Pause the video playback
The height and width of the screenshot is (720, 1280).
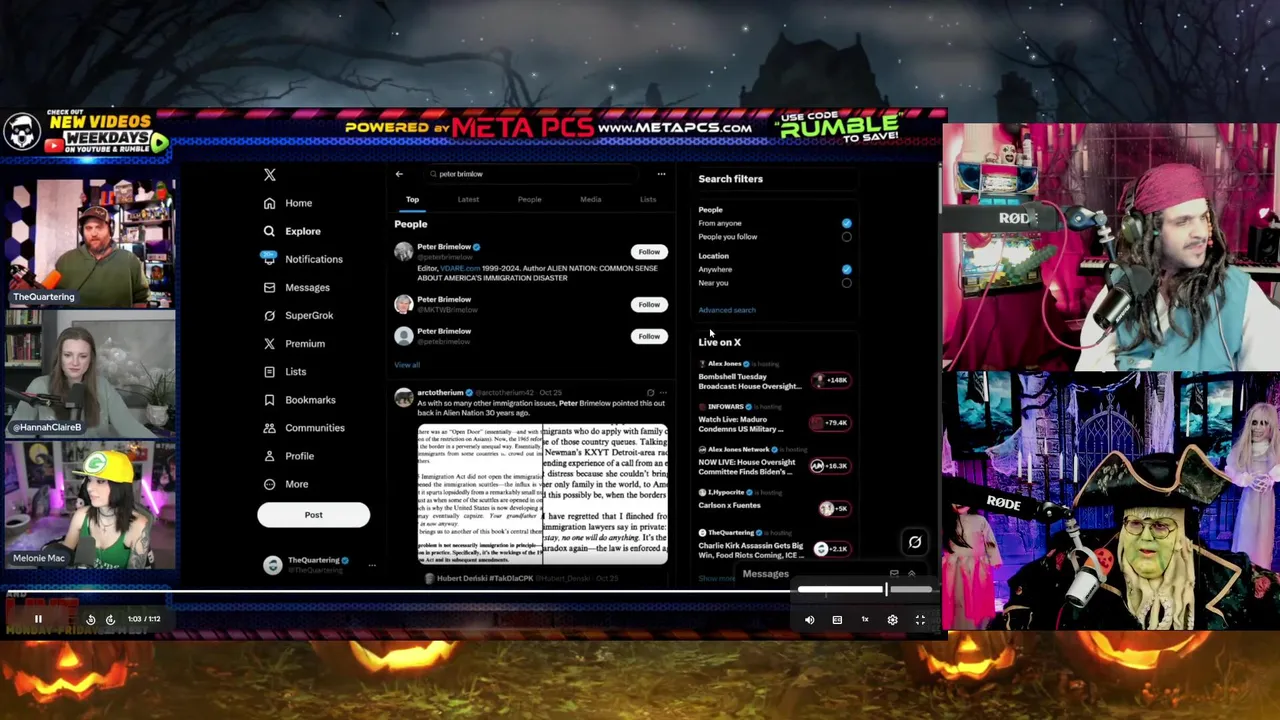tap(38, 619)
